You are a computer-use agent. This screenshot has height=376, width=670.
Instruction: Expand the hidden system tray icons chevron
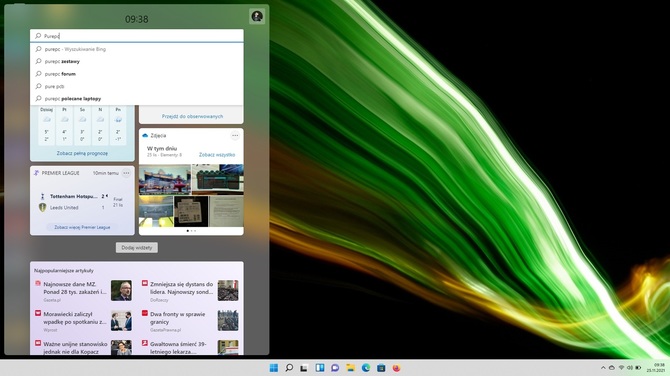coord(603,368)
